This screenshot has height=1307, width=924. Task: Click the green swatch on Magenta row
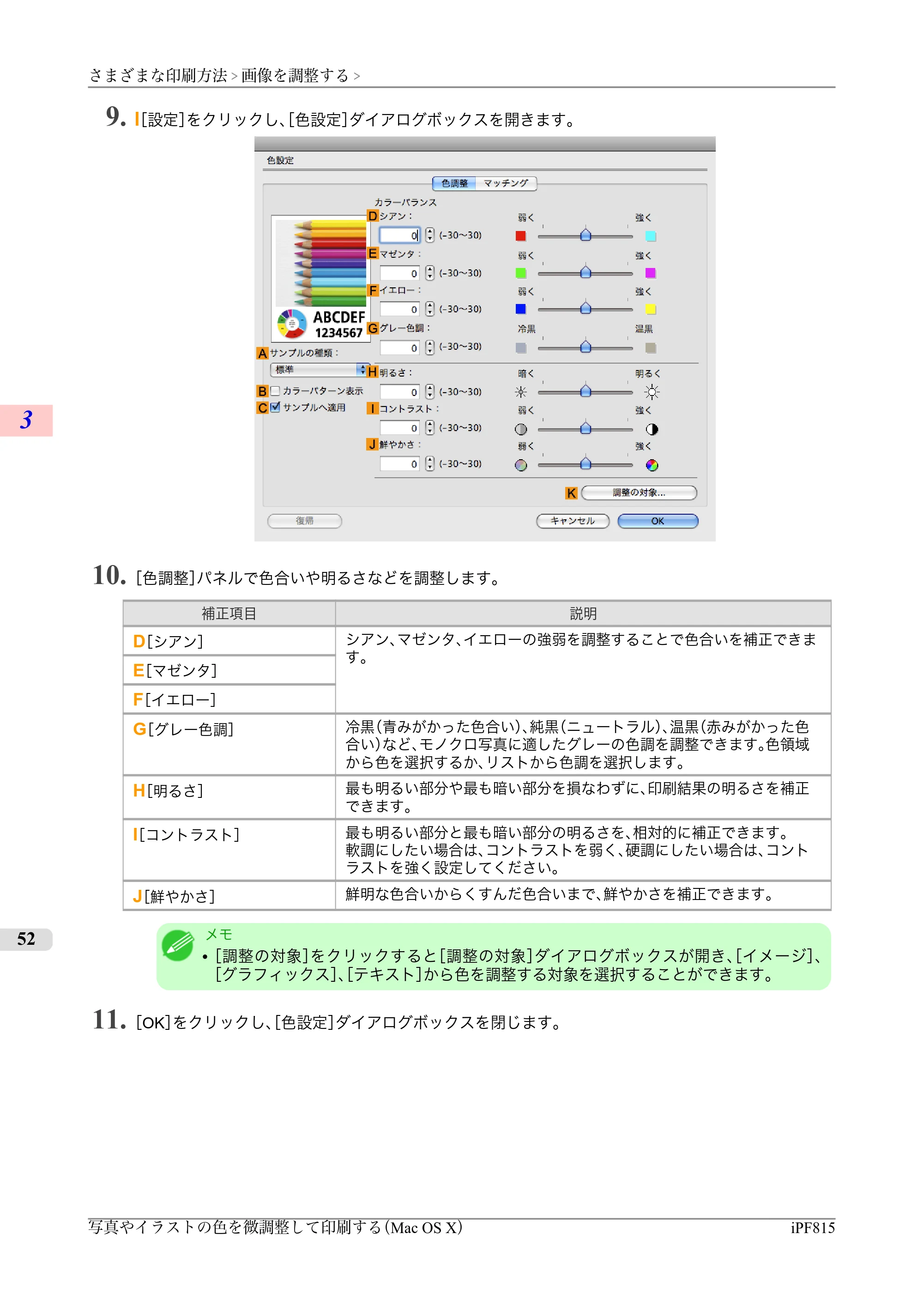pyautogui.click(x=520, y=273)
